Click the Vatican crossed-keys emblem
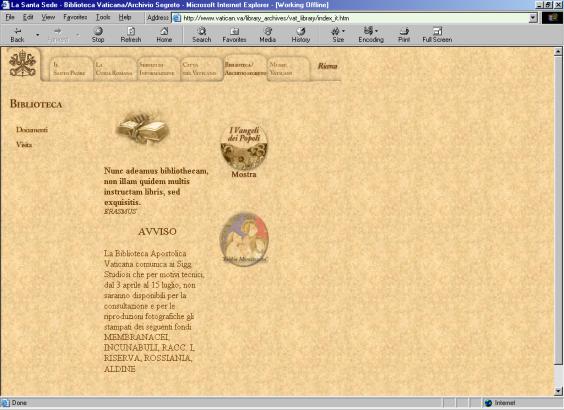Viewport: 564px width, 410px height. pos(22,64)
